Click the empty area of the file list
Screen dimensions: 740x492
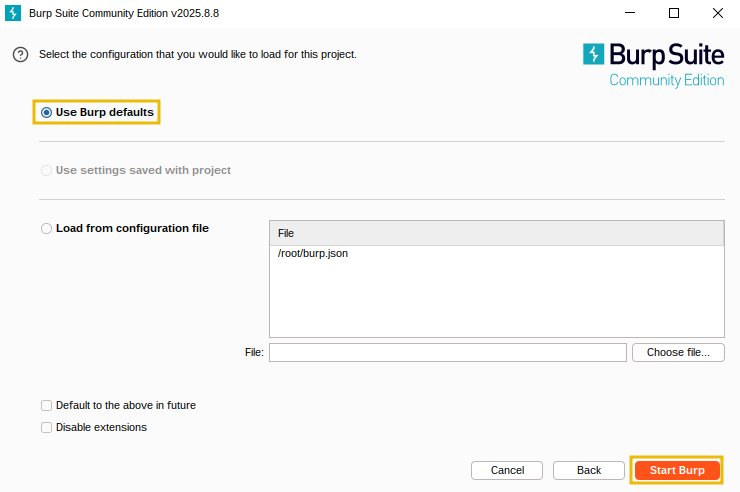(x=496, y=300)
